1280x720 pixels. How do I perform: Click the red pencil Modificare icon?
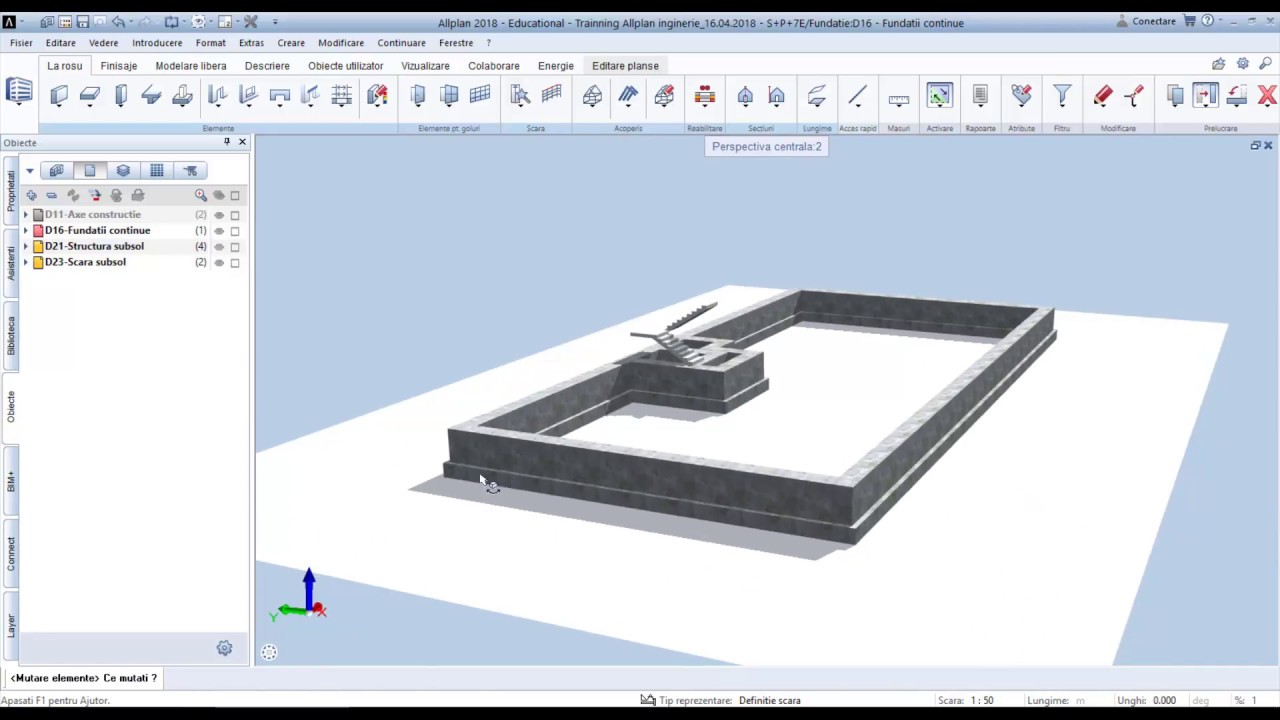[1103, 96]
